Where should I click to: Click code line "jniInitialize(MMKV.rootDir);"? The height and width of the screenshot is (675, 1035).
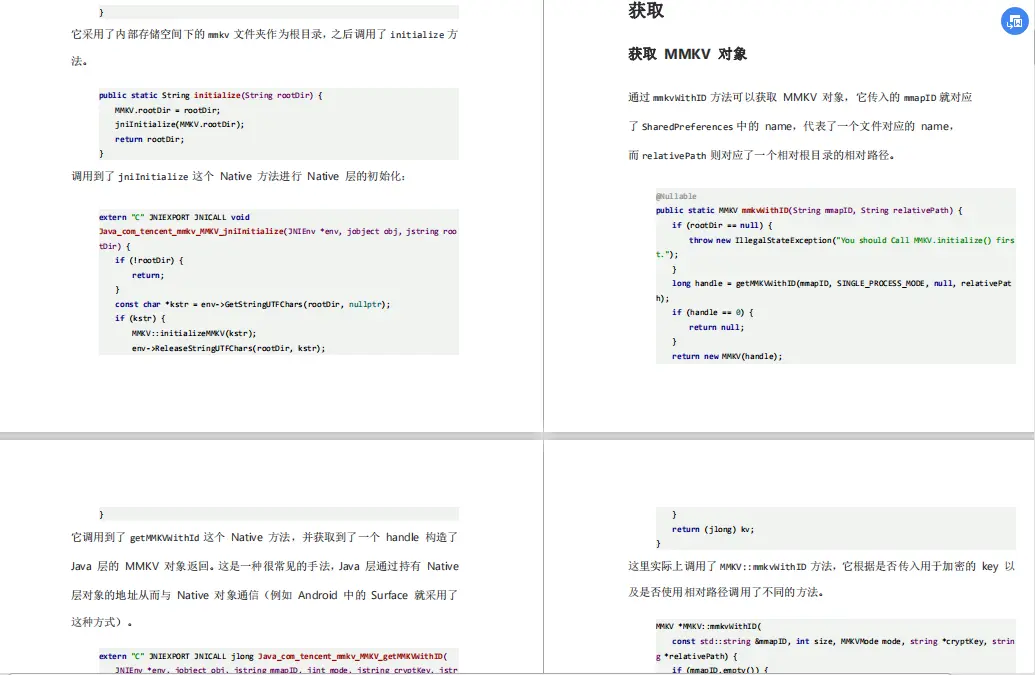179,124
